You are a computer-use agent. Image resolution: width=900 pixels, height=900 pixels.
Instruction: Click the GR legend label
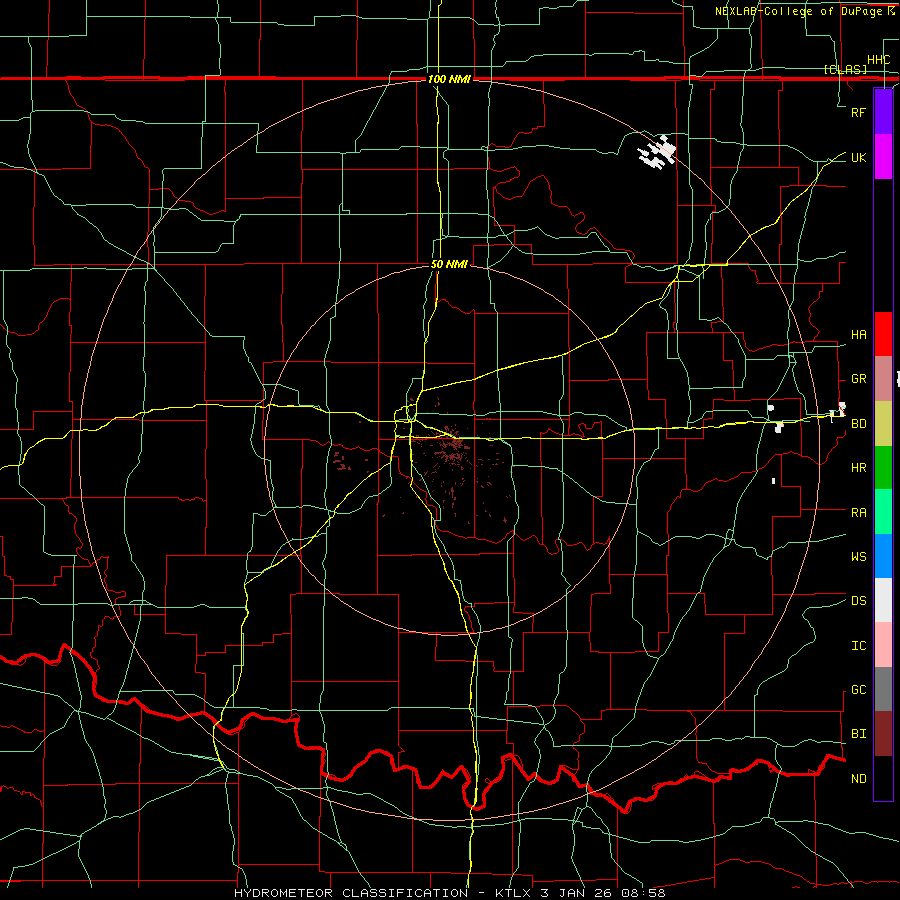pos(859,379)
